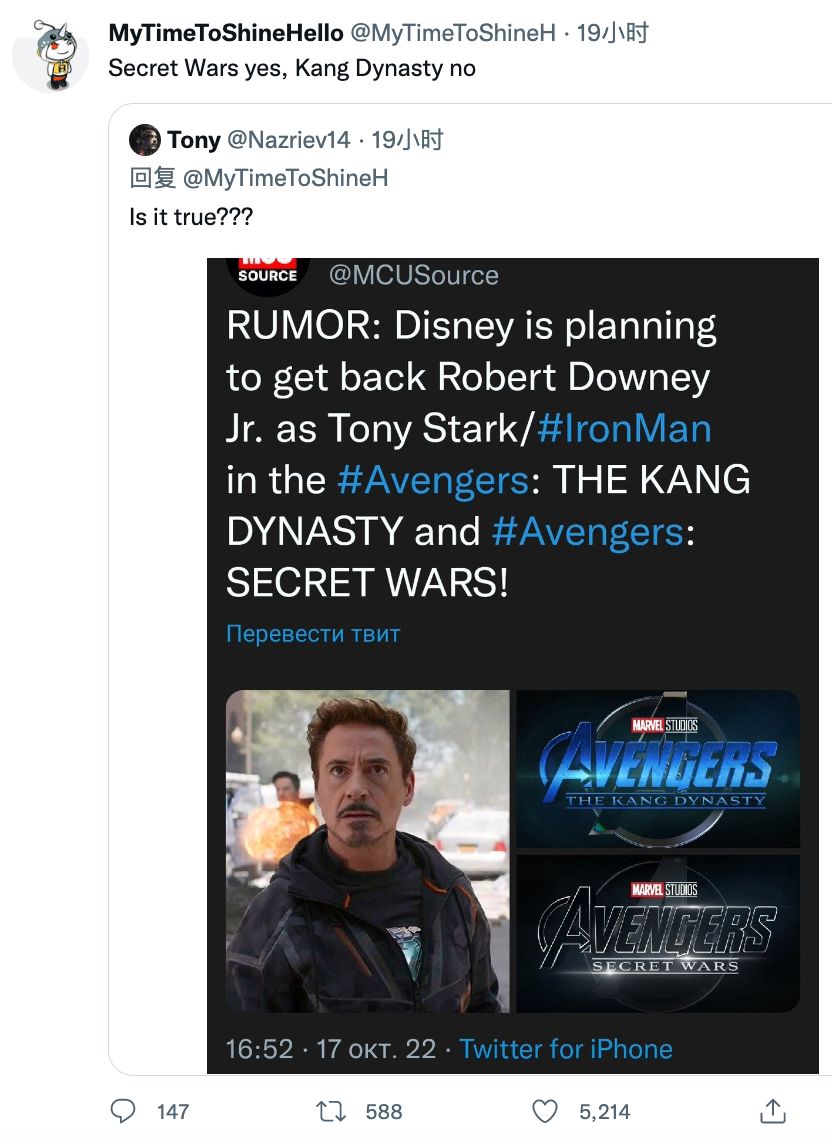Click Tony's small profile avatar
The height and width of the screenshot is (1140, 832).
click(145, 140)
